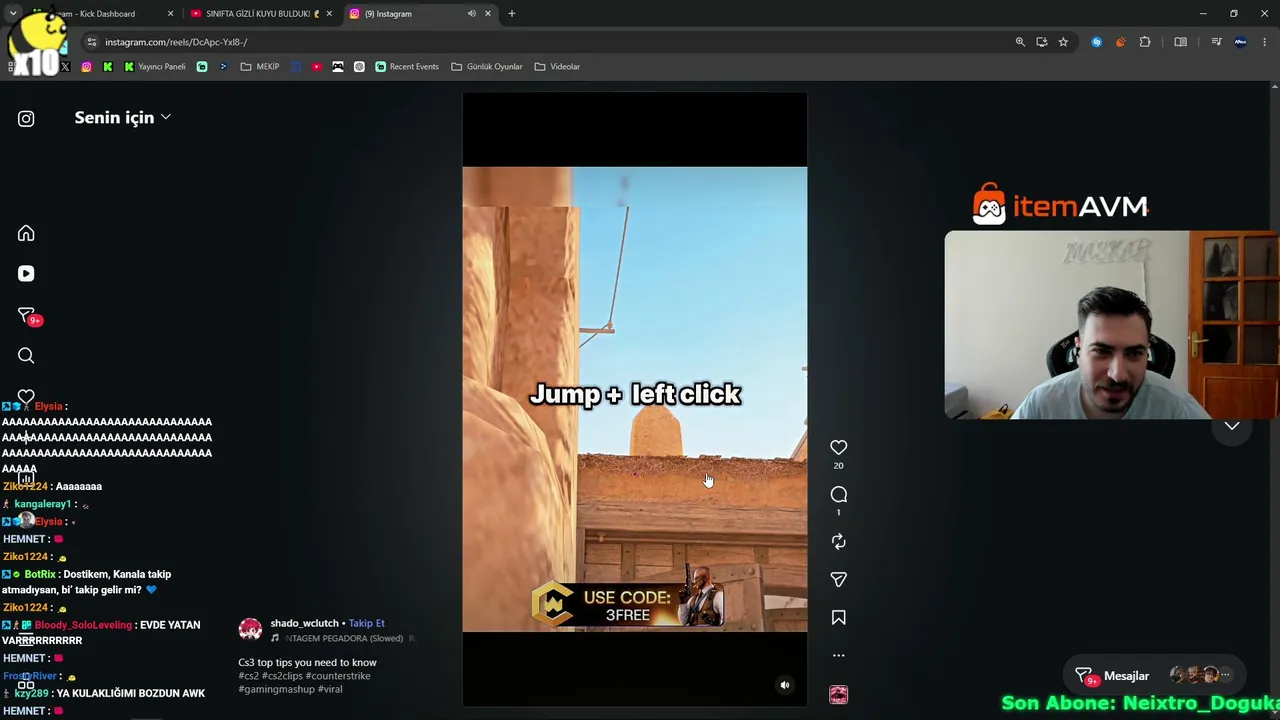1280x720 pixels.
Task: Focus the instagram.com address bar
Action: [x=555, y=42]
